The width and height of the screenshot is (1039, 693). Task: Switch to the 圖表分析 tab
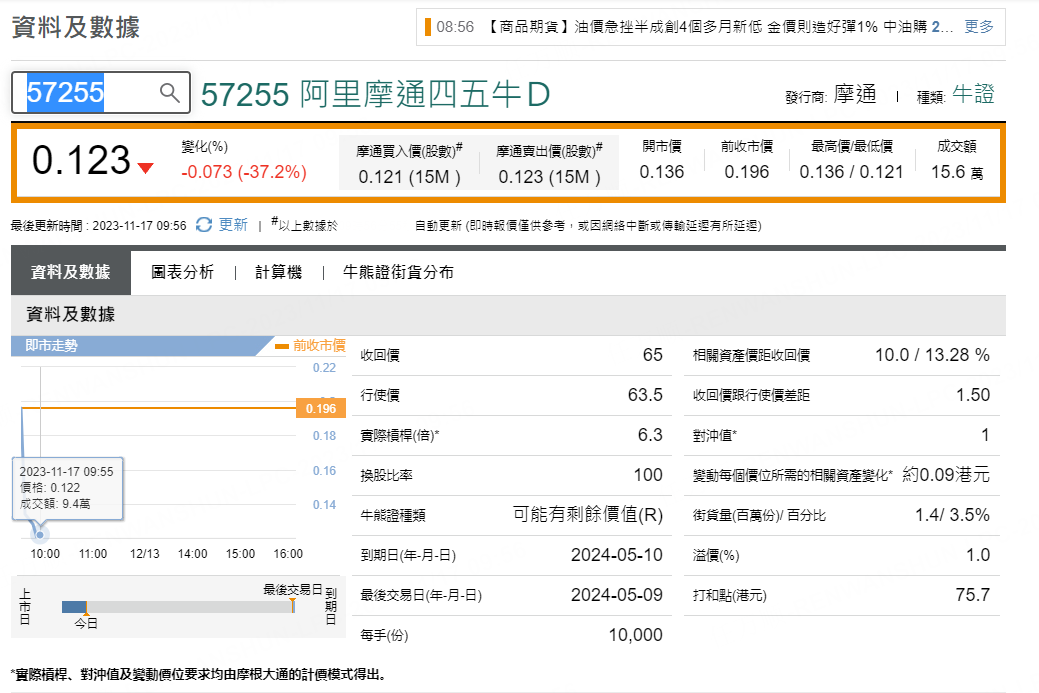pyautogui.click(x=182, y=272)
